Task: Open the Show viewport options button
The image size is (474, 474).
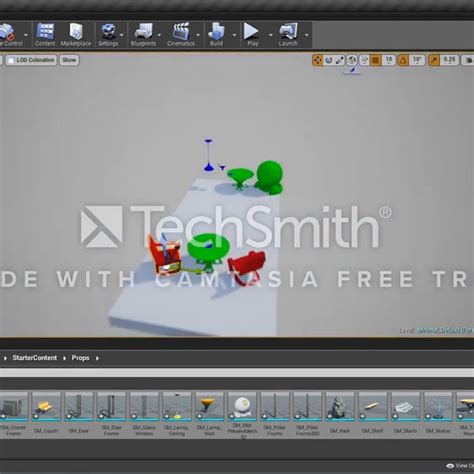Action: point(69,60)
